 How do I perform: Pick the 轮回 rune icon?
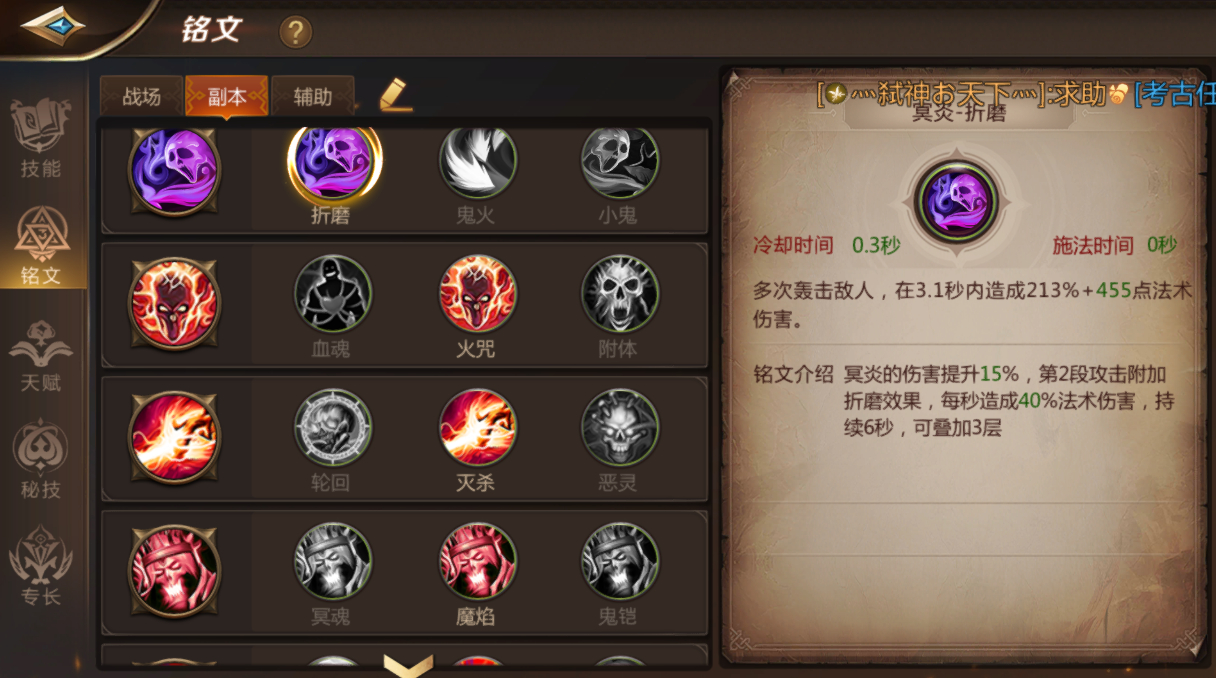[x=333, y=427]
